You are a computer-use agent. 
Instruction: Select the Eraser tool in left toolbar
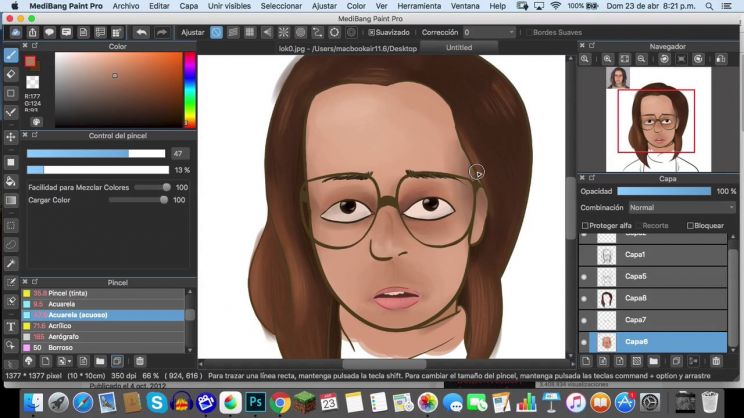11,74
